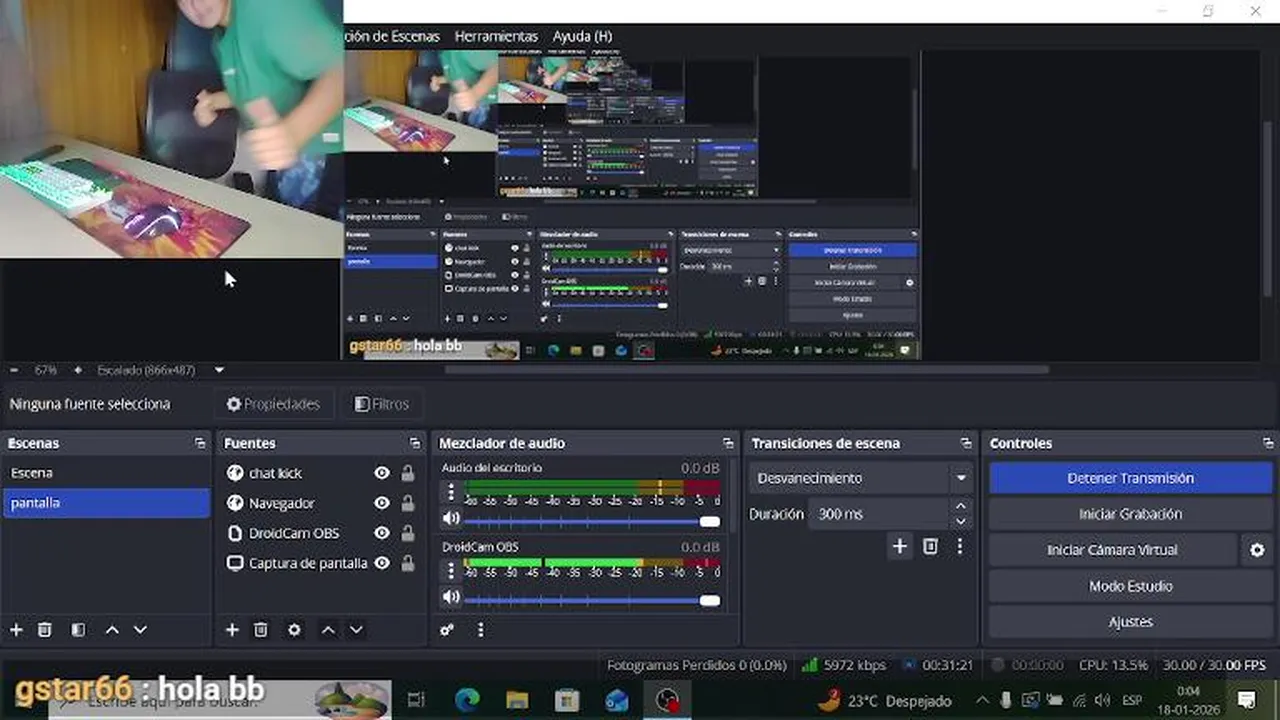The image size is (1280, 720).
Task: Toggle lock on Captura de pantalla source
Action: pos(407,563)
